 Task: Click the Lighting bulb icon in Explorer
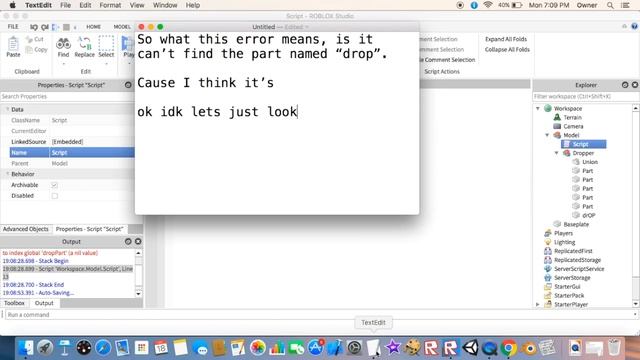coord(548,242)
